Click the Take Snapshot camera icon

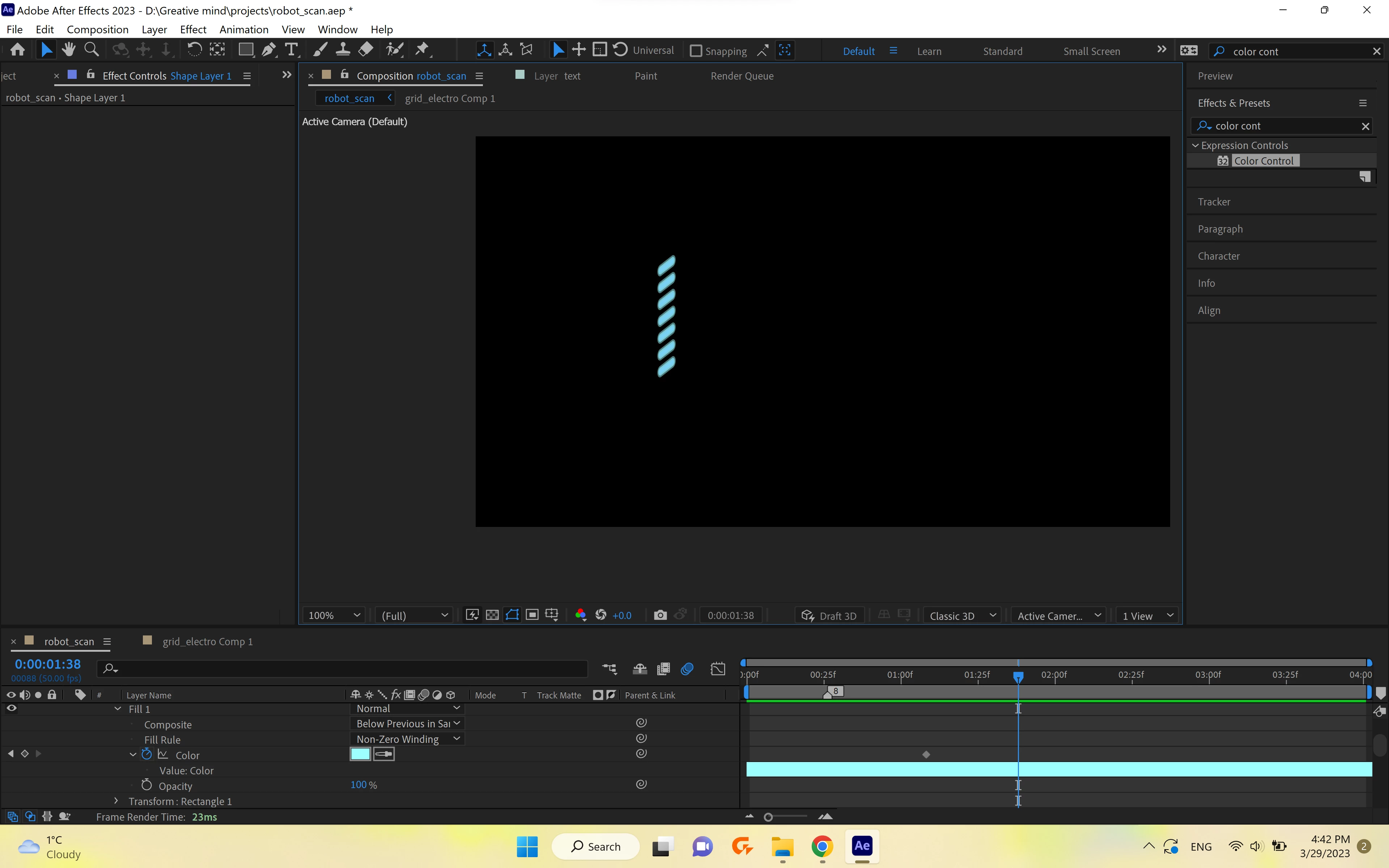(660, 616)
